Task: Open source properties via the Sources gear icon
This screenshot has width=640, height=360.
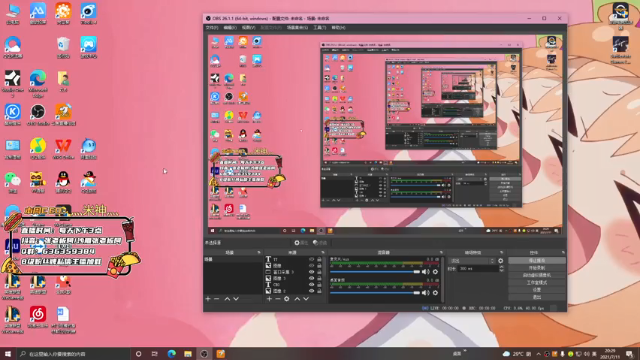Action: click(x=287, y=299)
